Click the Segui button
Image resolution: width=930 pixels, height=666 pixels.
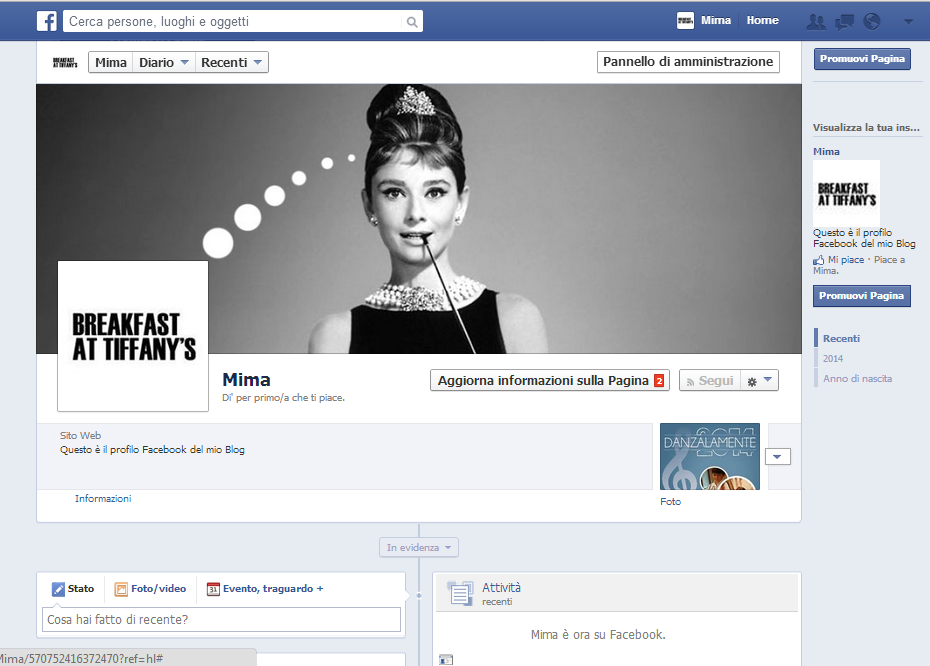(x=710, y=381)
